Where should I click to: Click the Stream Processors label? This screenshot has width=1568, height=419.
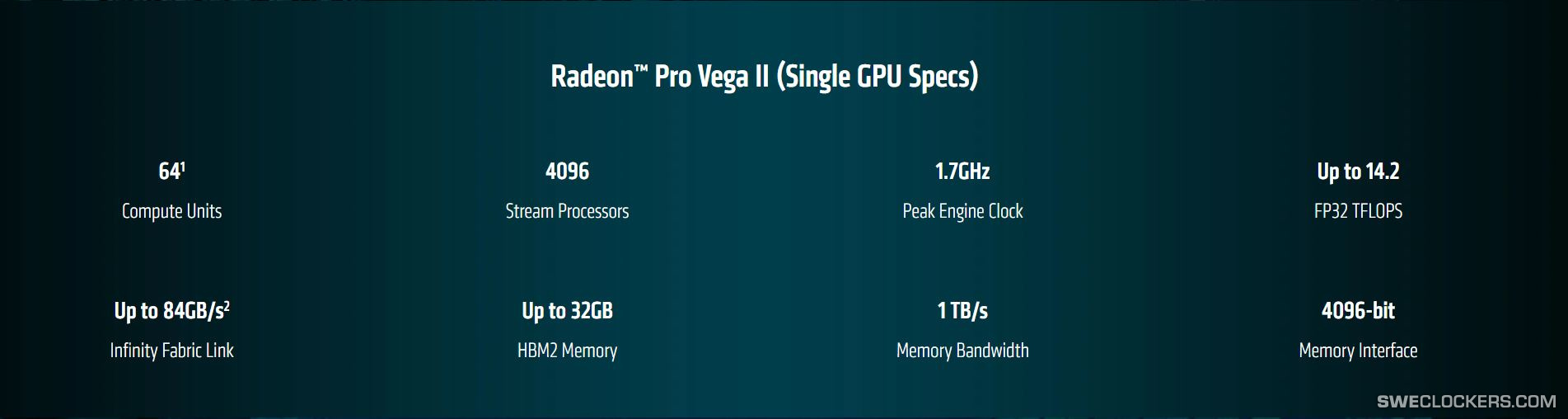(567, 211)
